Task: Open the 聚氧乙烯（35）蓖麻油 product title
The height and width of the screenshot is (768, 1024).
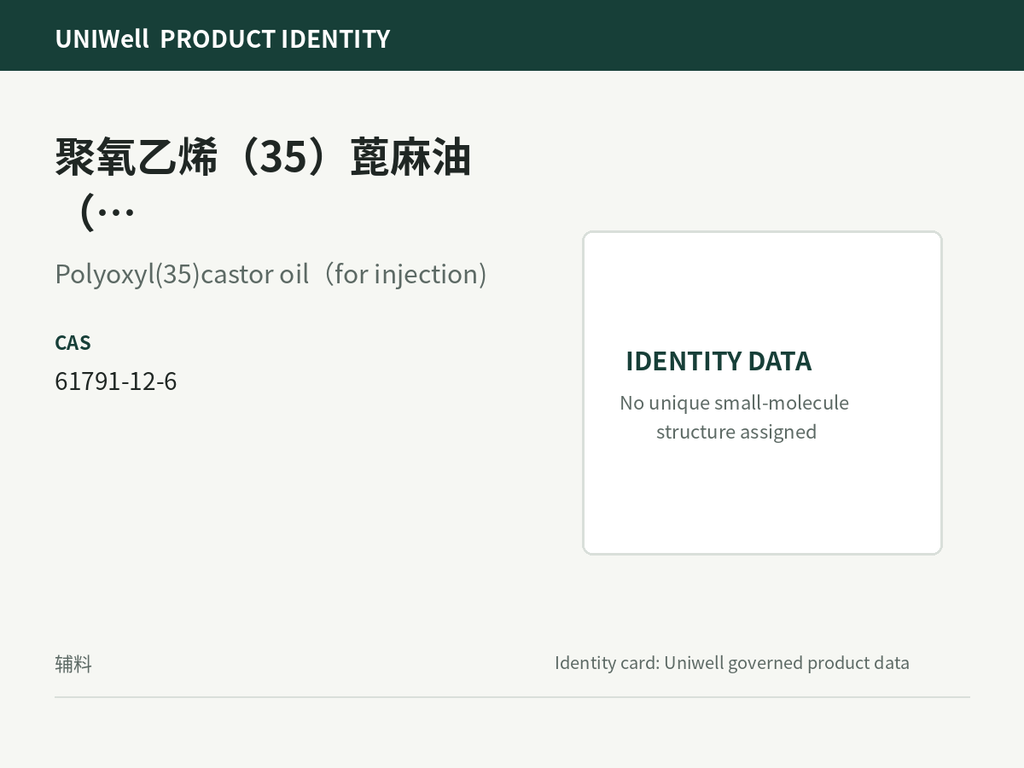Action: [263, 157]
